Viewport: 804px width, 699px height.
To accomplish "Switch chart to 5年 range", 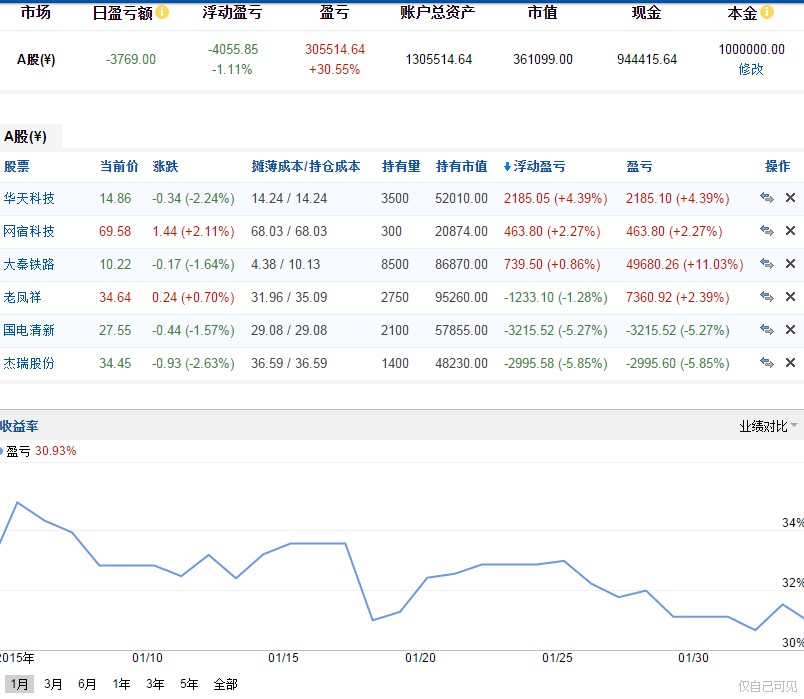I will (189, 684).
